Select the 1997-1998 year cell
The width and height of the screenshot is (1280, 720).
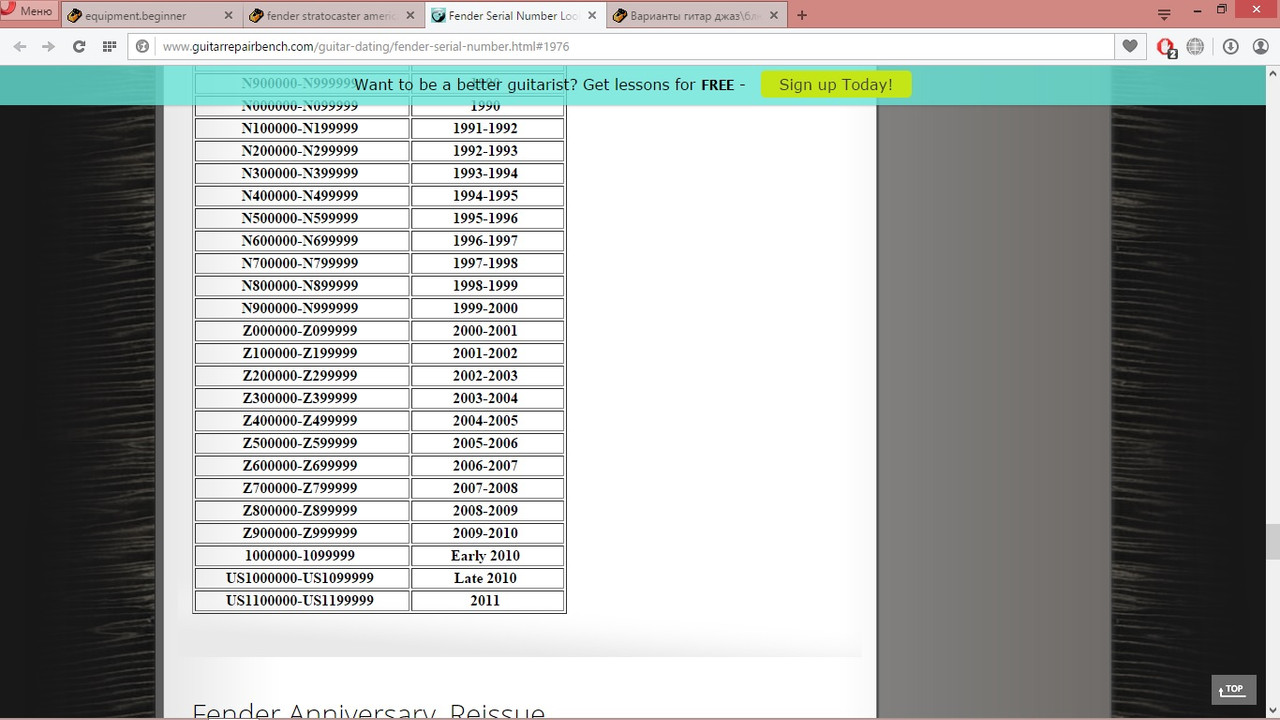[487, 263]
